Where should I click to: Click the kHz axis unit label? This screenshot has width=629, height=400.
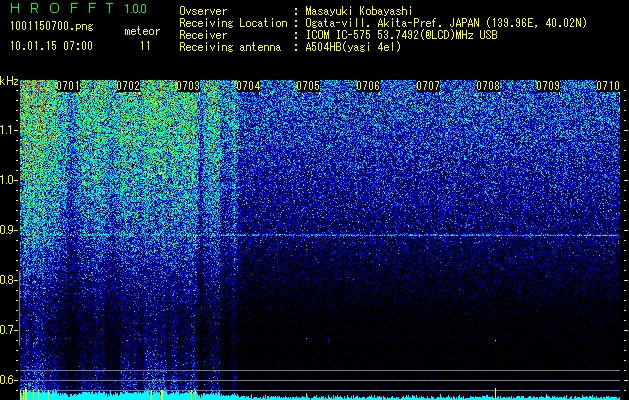click(x=9, y=81)
